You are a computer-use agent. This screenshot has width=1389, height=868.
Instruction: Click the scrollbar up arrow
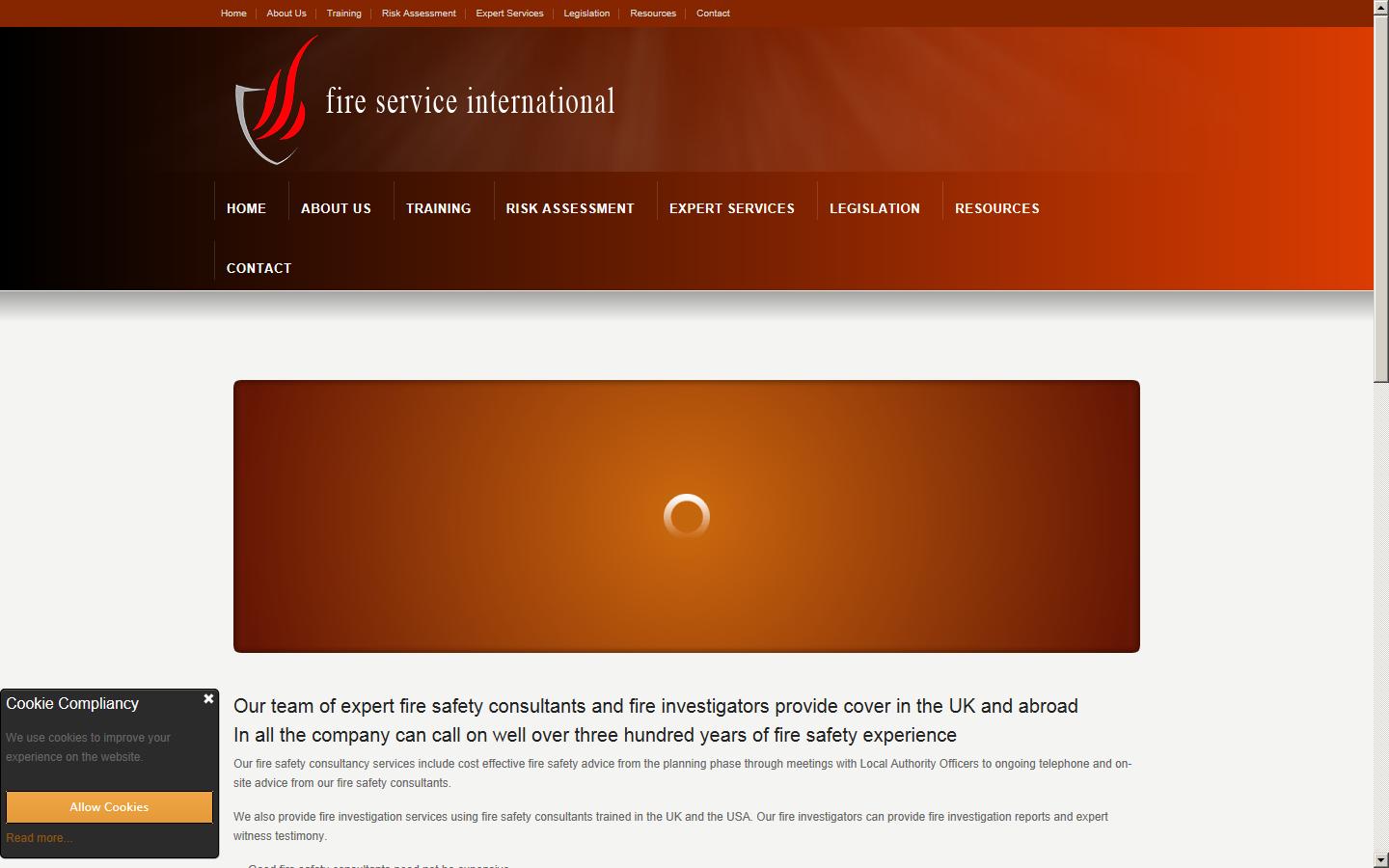(x=1381, y=8)
